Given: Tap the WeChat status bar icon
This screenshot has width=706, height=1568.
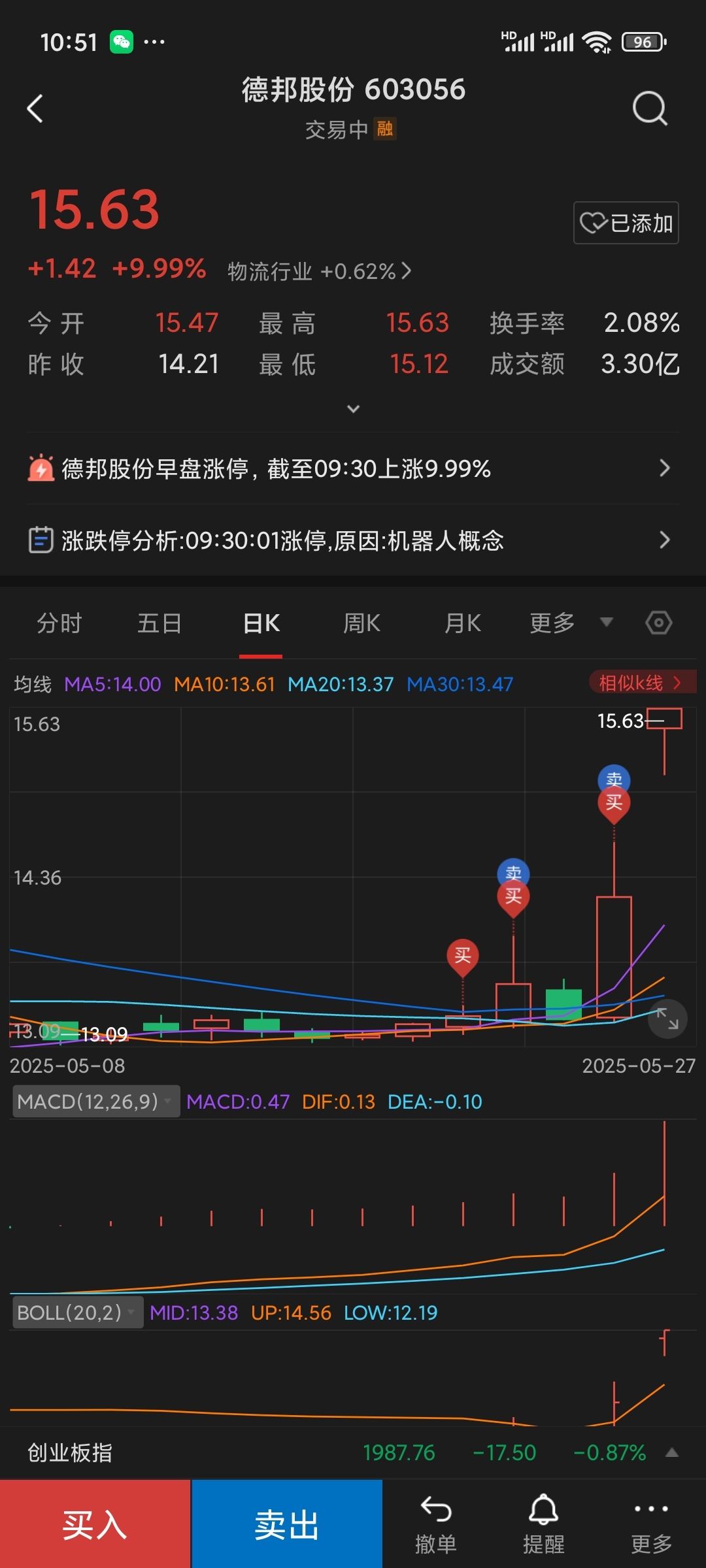Looking at the screenshot, I should pos(122,42).
